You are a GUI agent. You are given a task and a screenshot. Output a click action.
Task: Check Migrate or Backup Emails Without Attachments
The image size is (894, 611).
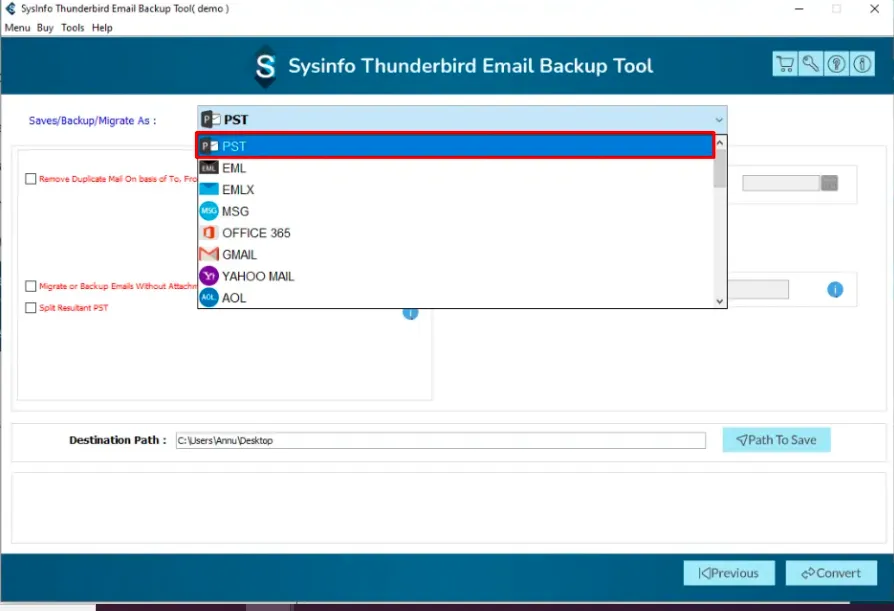click(31, 286)
